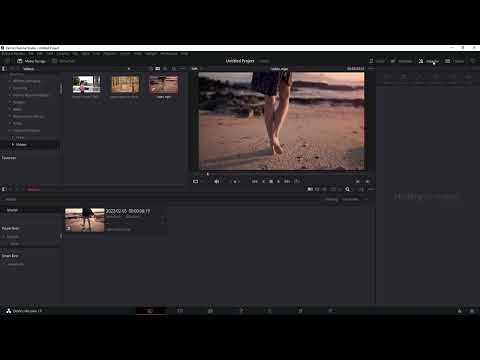Expand Master under Power Bins
This screenshot has width=480, height=360.
point(4,236)
